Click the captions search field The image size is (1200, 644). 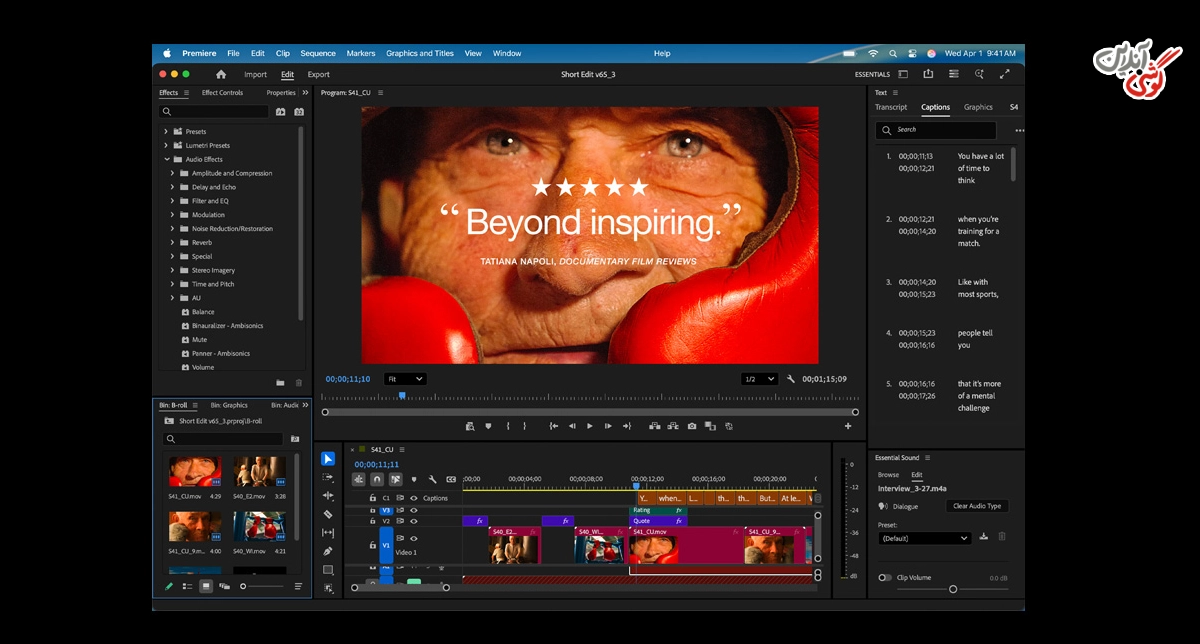coord(936,130)
